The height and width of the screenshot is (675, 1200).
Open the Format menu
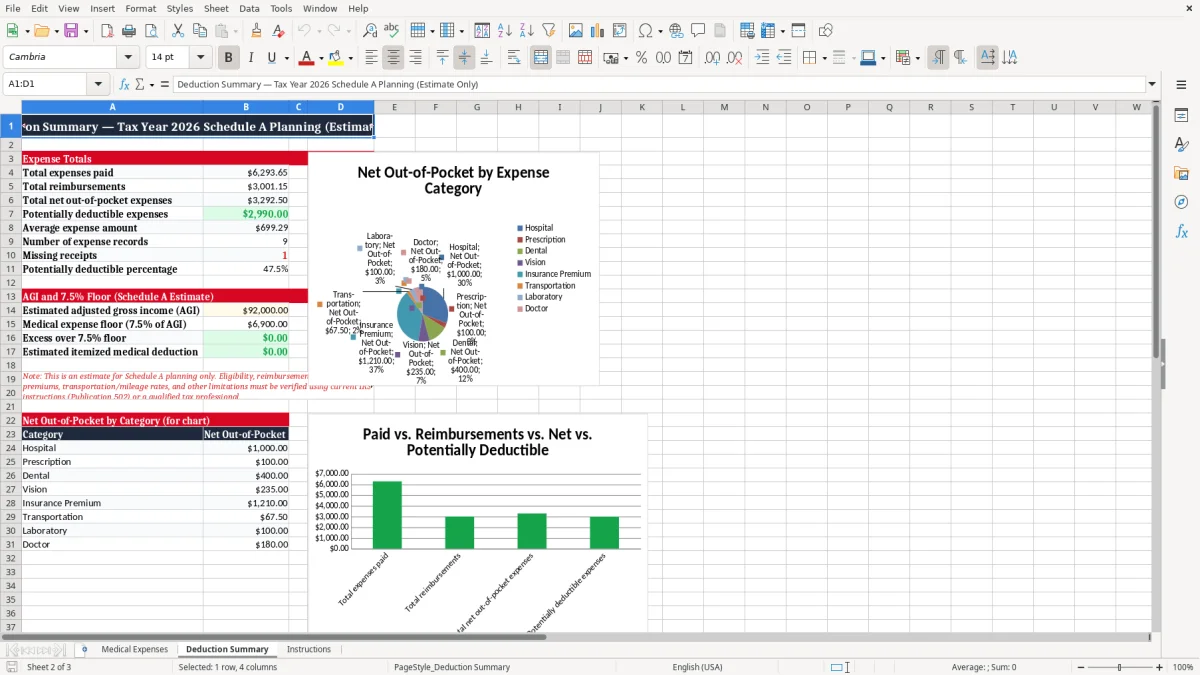[x=140, y=8]
